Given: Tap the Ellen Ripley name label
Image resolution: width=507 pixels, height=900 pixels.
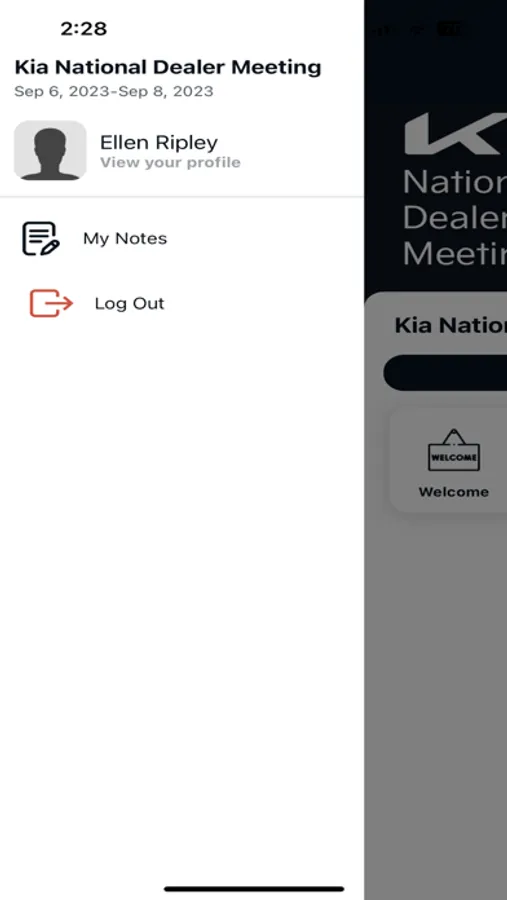Looking at the screenshot, I should [x=158, y=142].
